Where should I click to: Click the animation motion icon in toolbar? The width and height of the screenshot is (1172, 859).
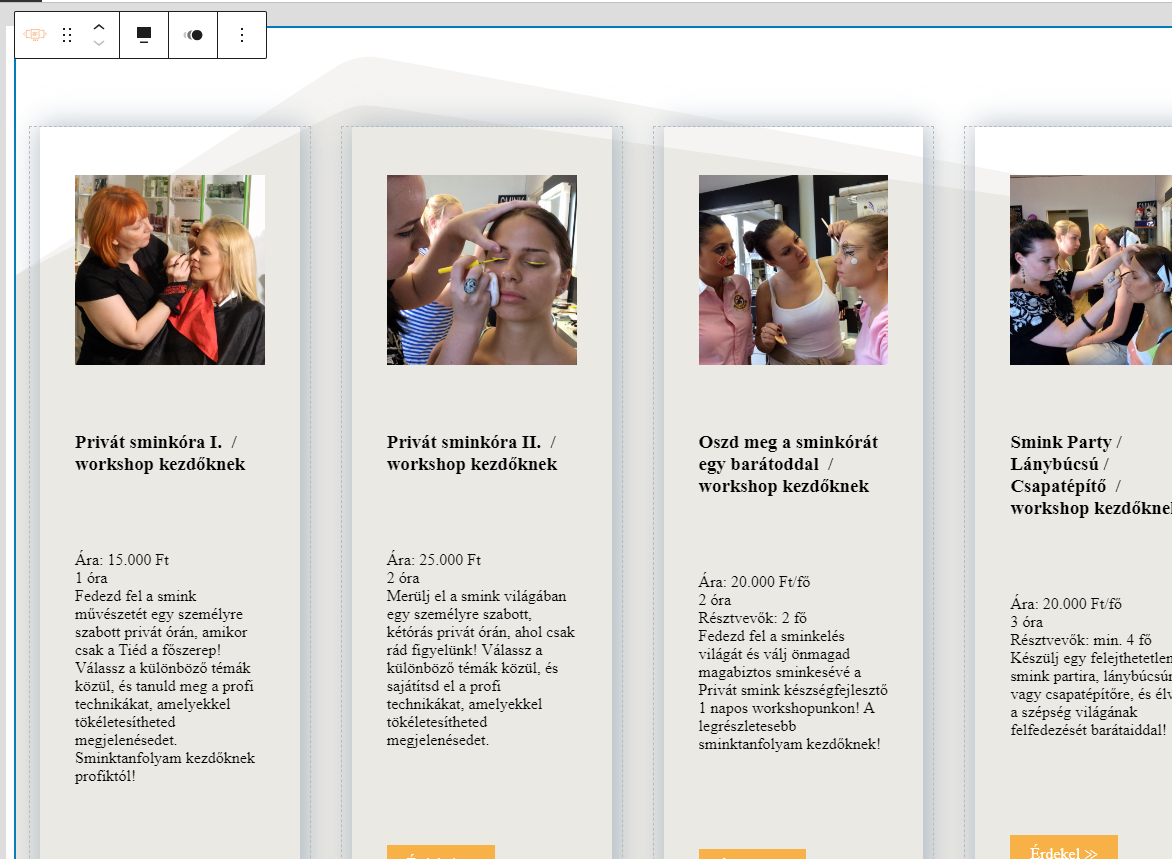193,35
